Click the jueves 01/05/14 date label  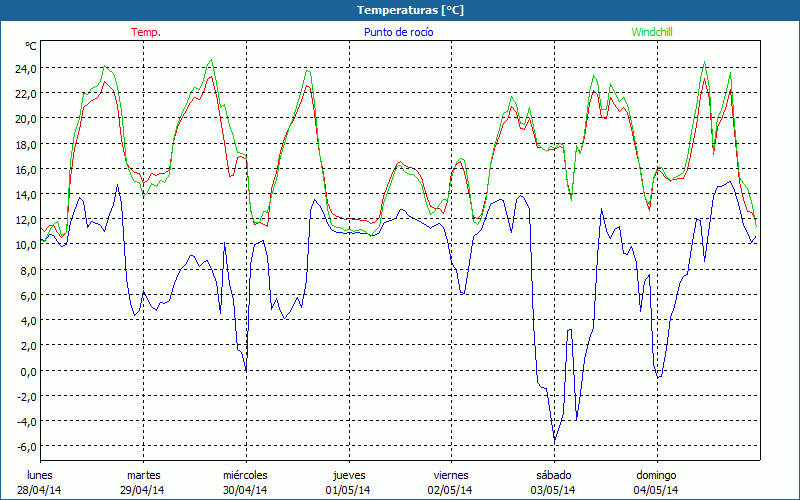(x=348, y=482)
